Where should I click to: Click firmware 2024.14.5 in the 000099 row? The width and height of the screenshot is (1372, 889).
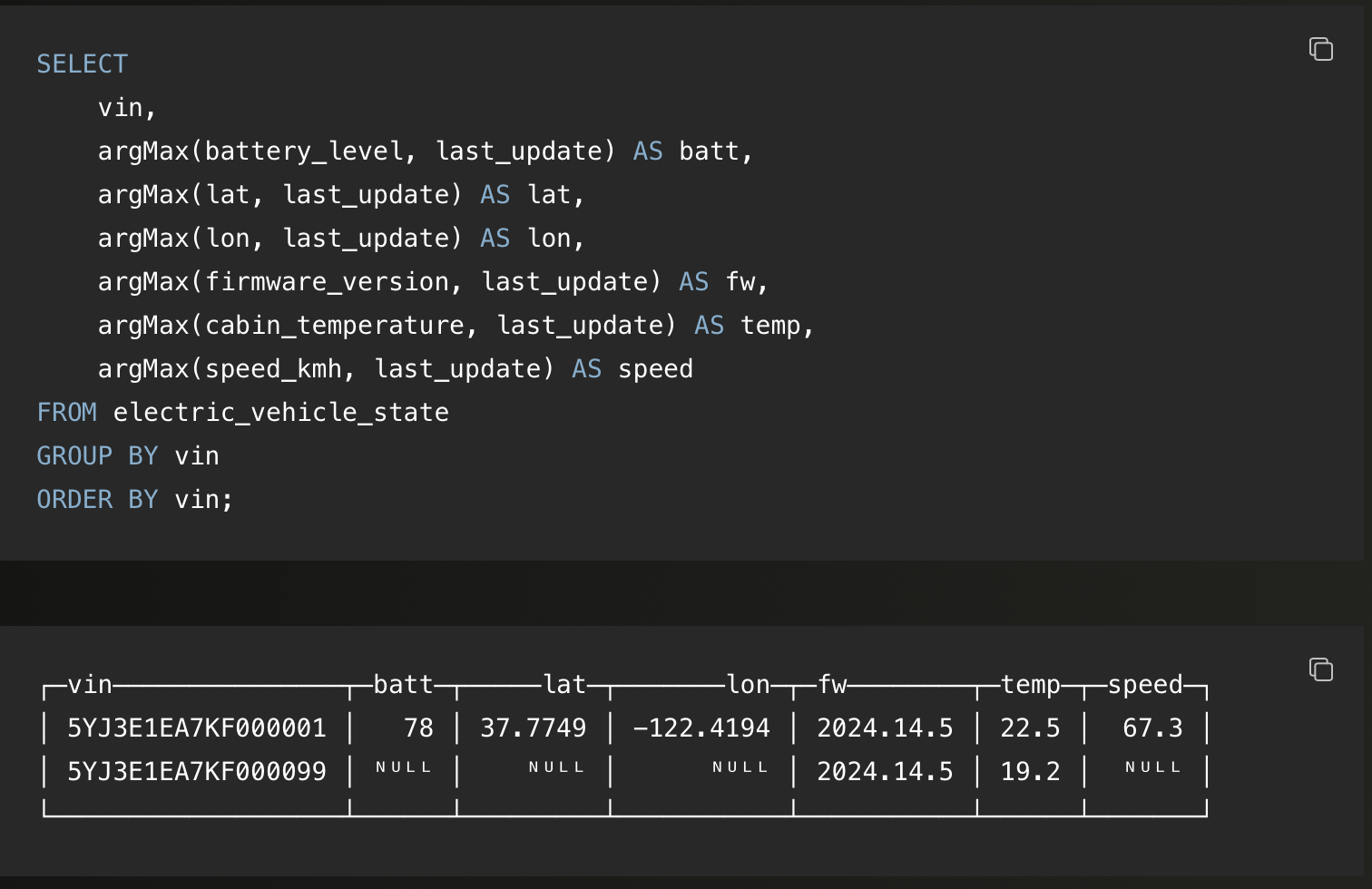coord(885,771)
